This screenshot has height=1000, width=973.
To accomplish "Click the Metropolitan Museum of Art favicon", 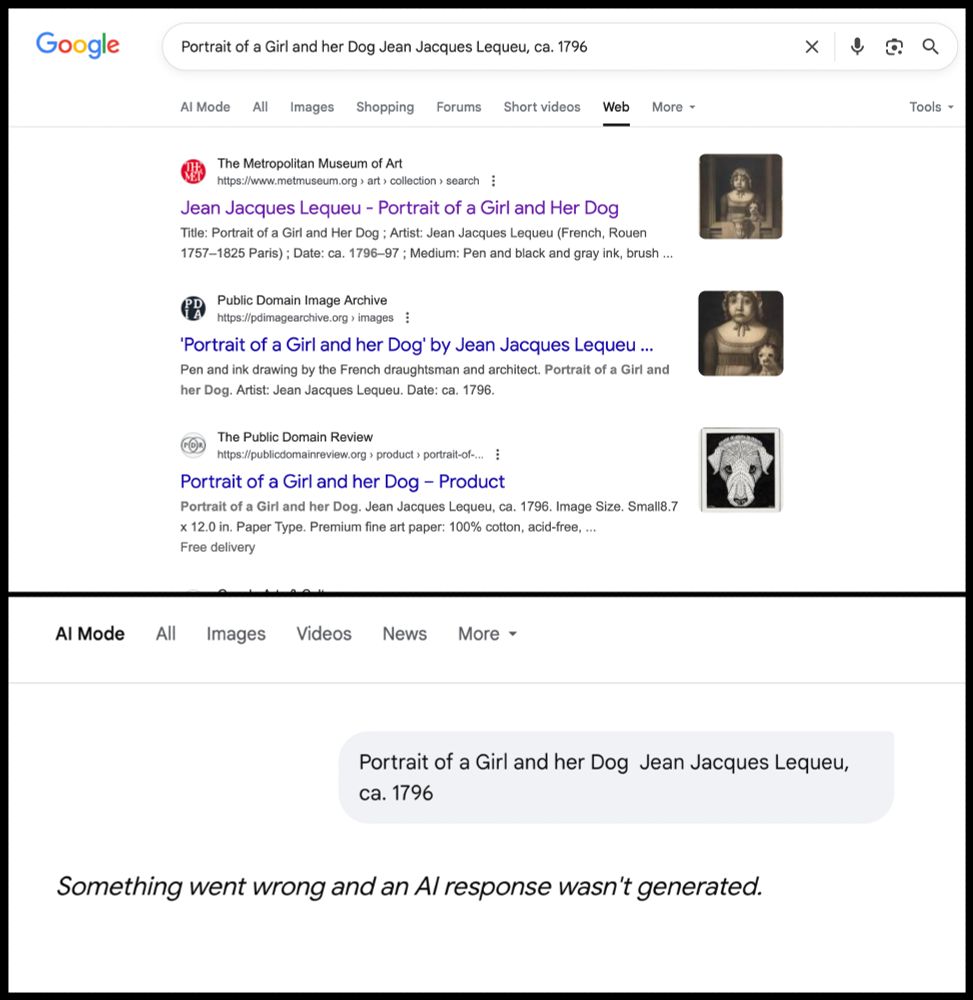I will (x=192, y=170).
